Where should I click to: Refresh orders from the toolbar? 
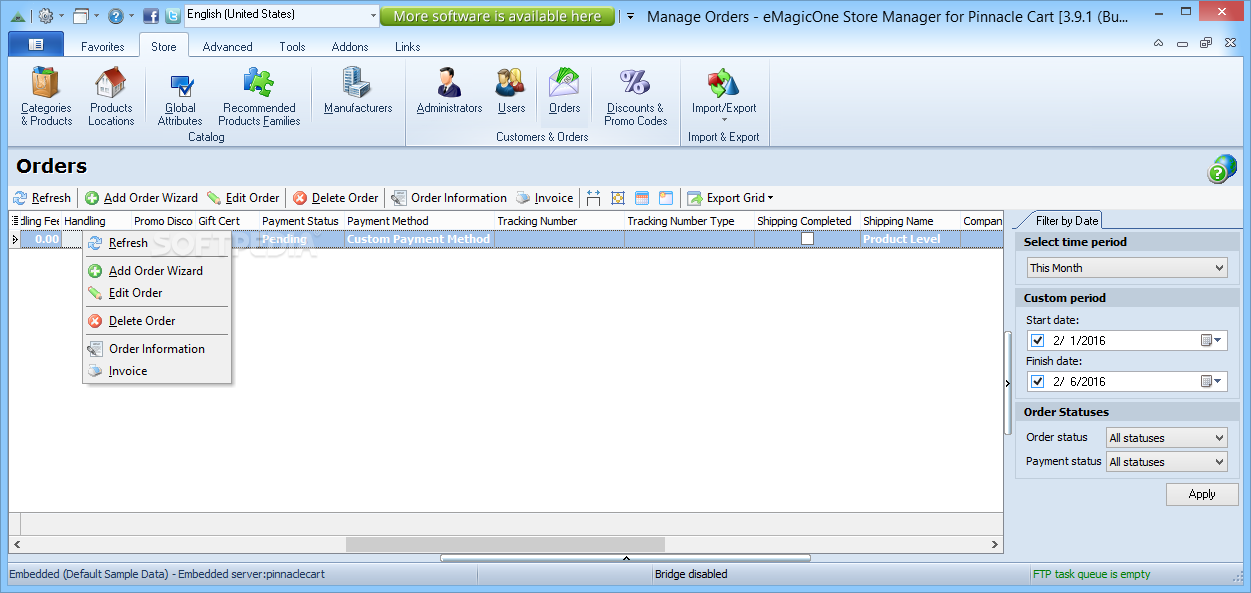tap(42, 198)
